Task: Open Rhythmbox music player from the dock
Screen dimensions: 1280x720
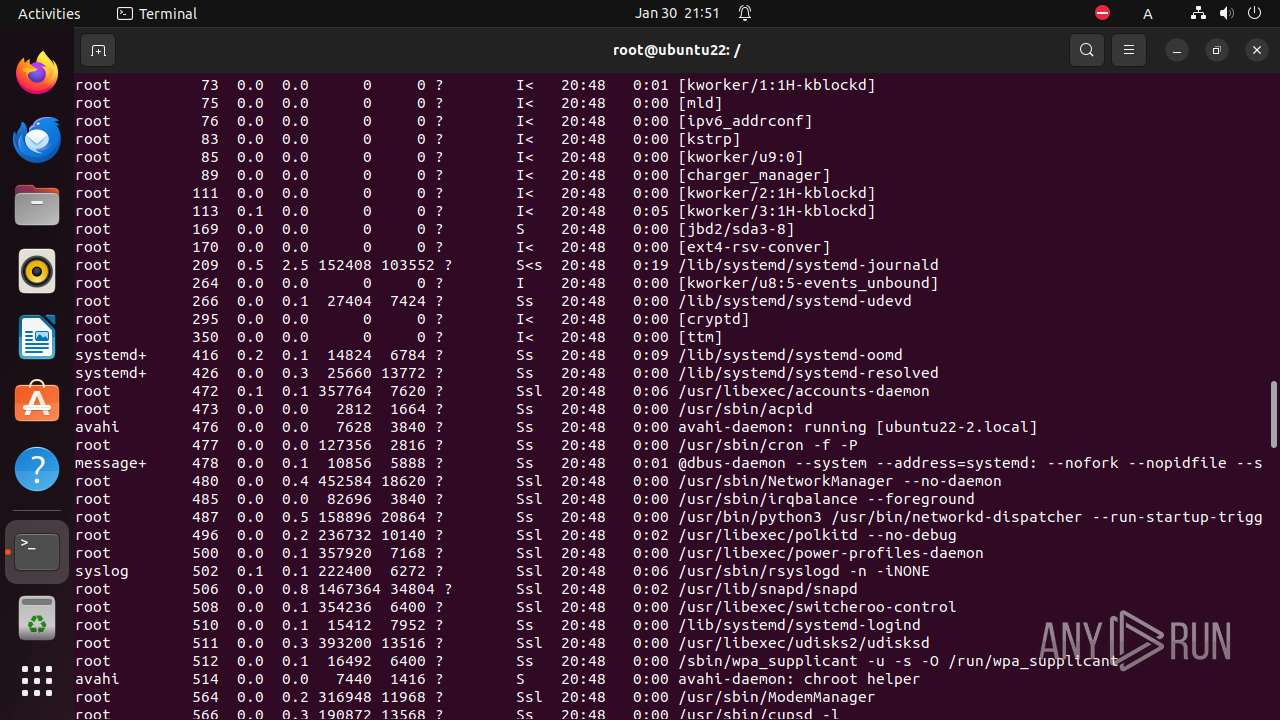Action: click(x=37, y=271)
